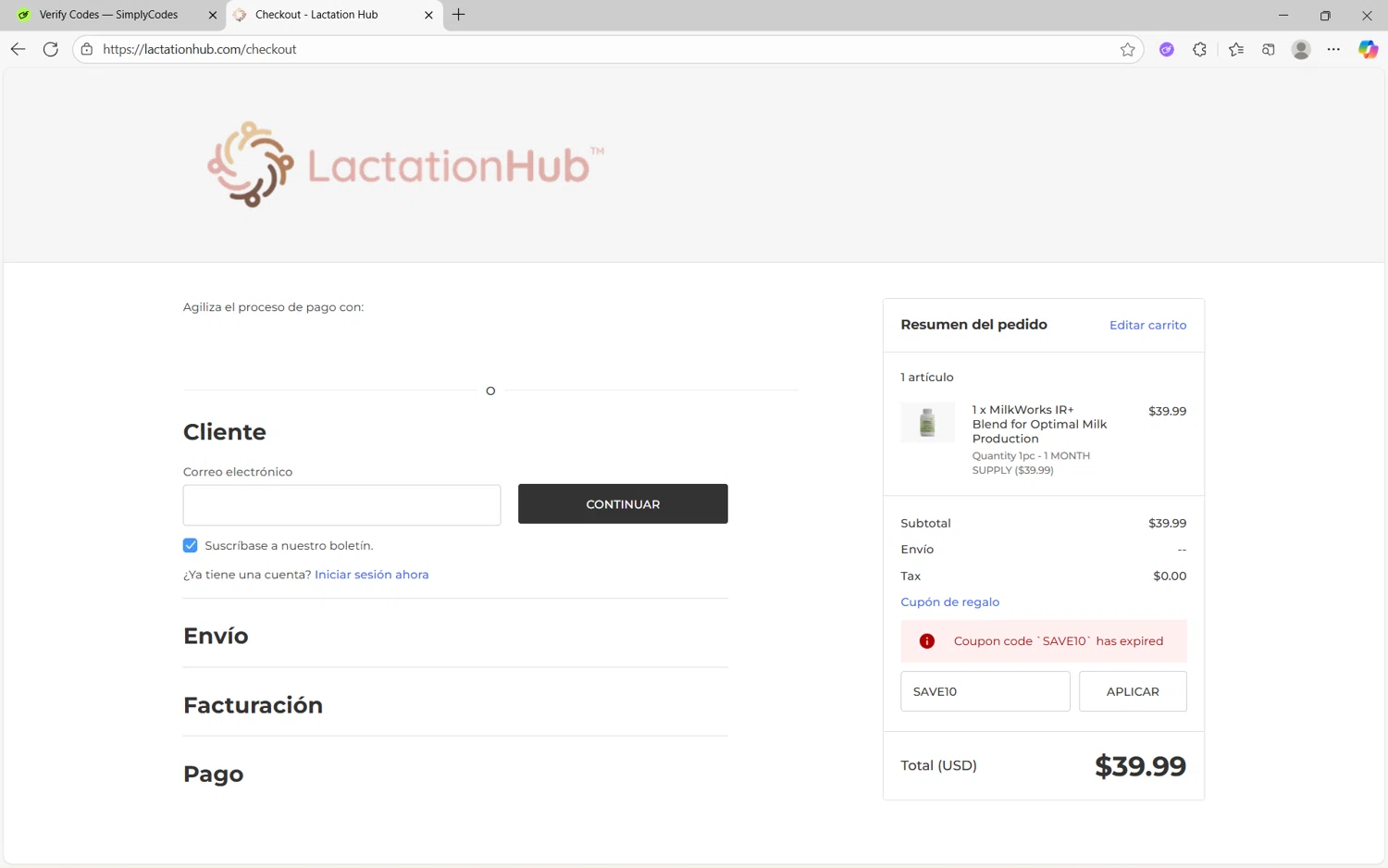Click the Coupon code SAVE10 has expired message

point(1059,641)
